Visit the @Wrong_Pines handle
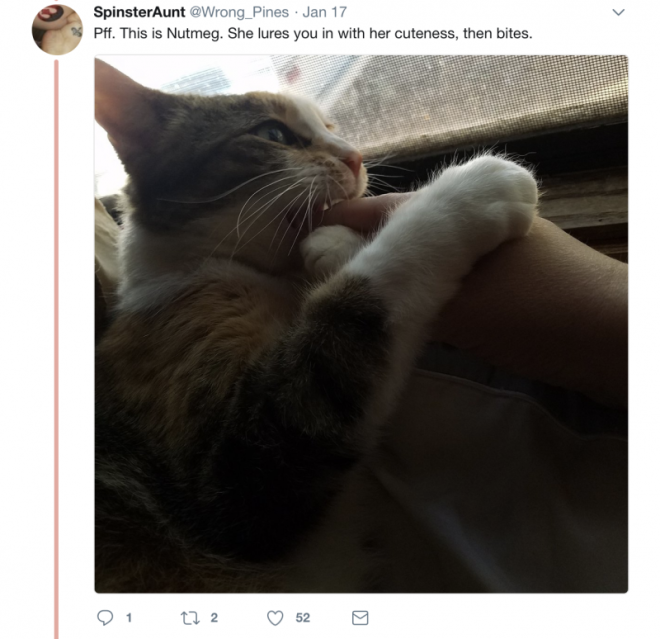 point(239,12)
